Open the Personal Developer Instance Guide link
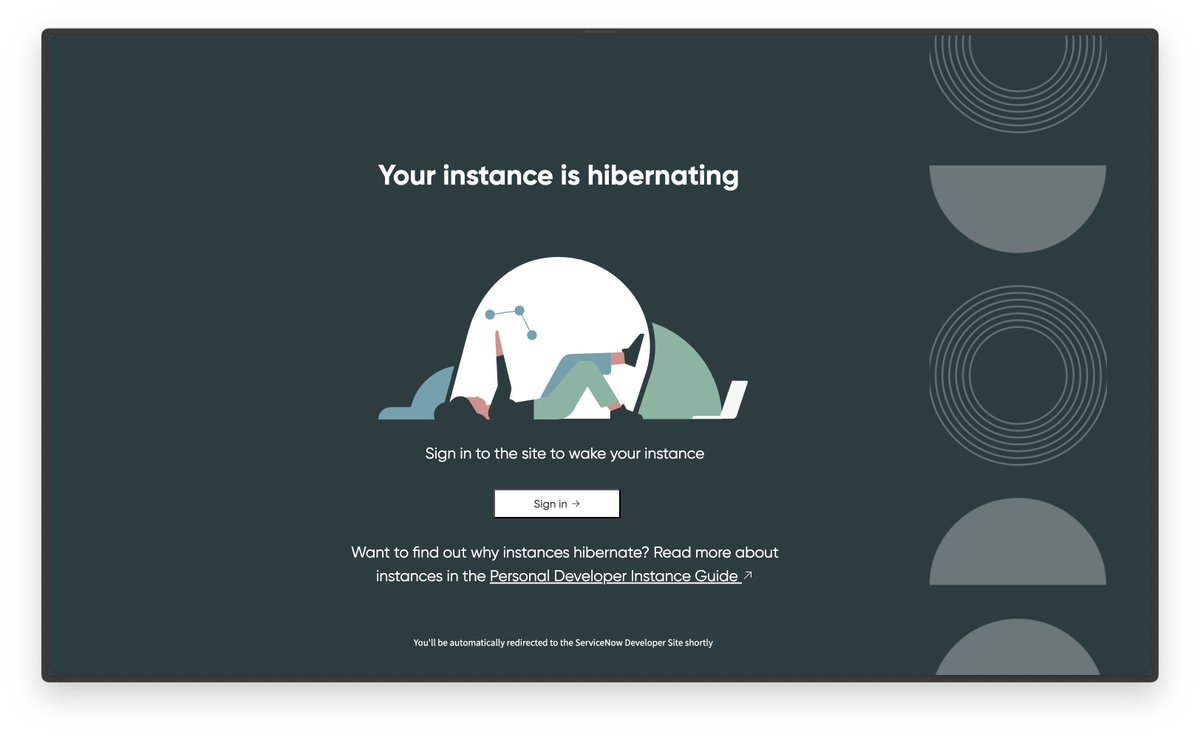 [x=614, y=576]
